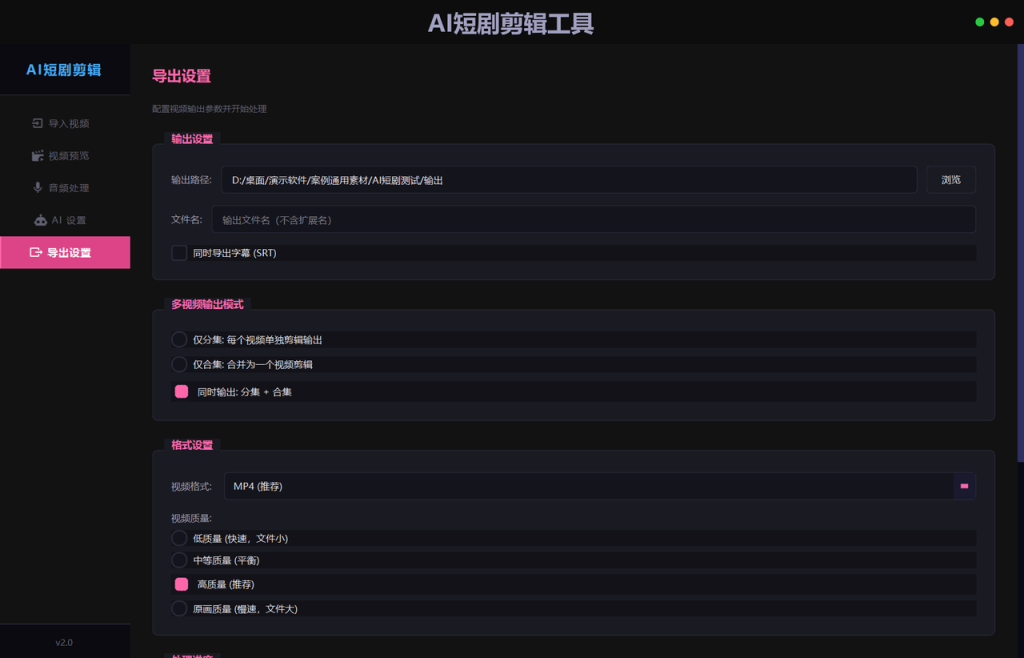
Task: Click the pink dropdown arrow for video format
Action: pos(964,486)
